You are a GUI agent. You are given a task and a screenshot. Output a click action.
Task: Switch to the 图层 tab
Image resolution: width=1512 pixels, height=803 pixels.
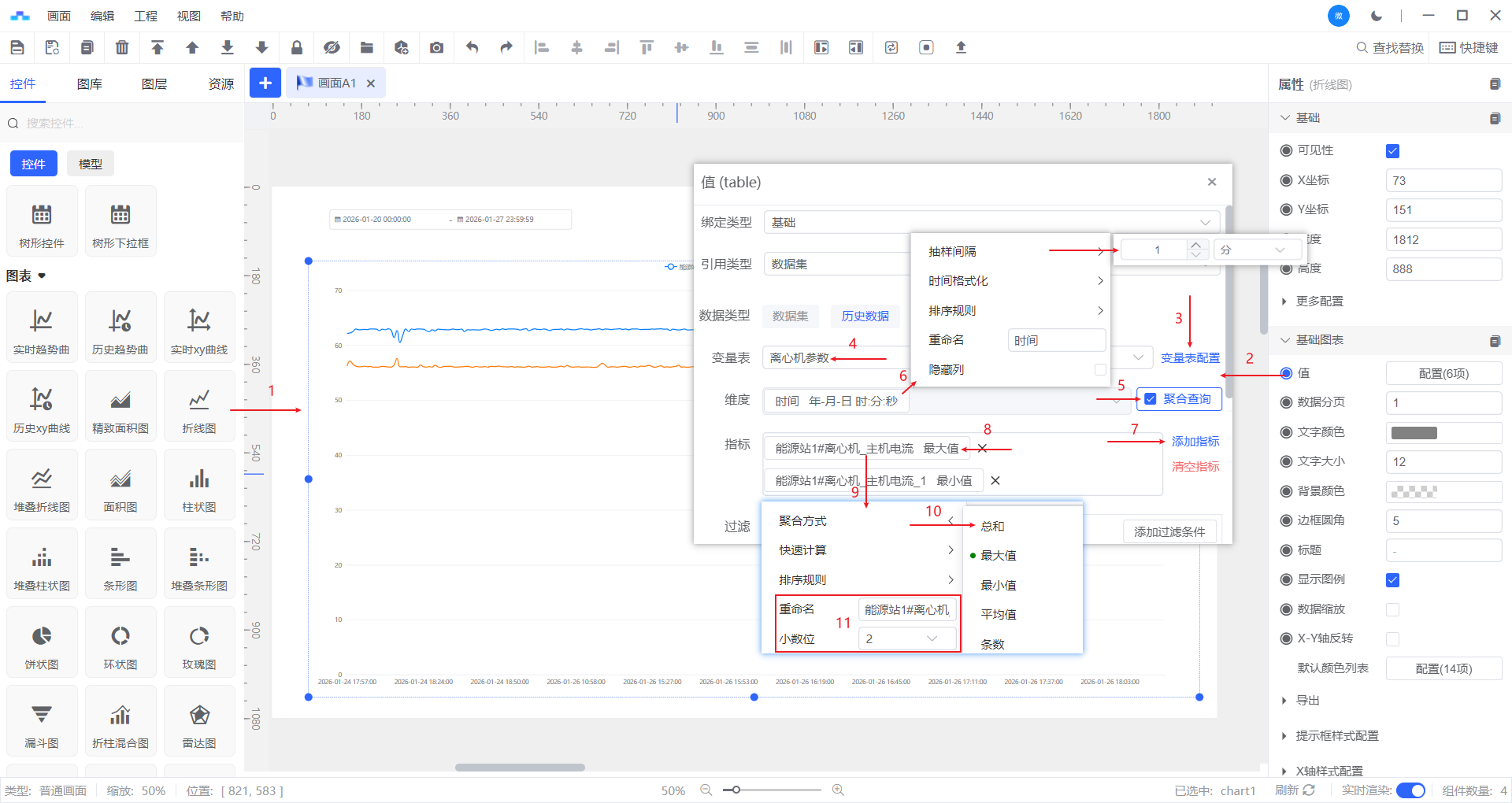tap(154, 84)
